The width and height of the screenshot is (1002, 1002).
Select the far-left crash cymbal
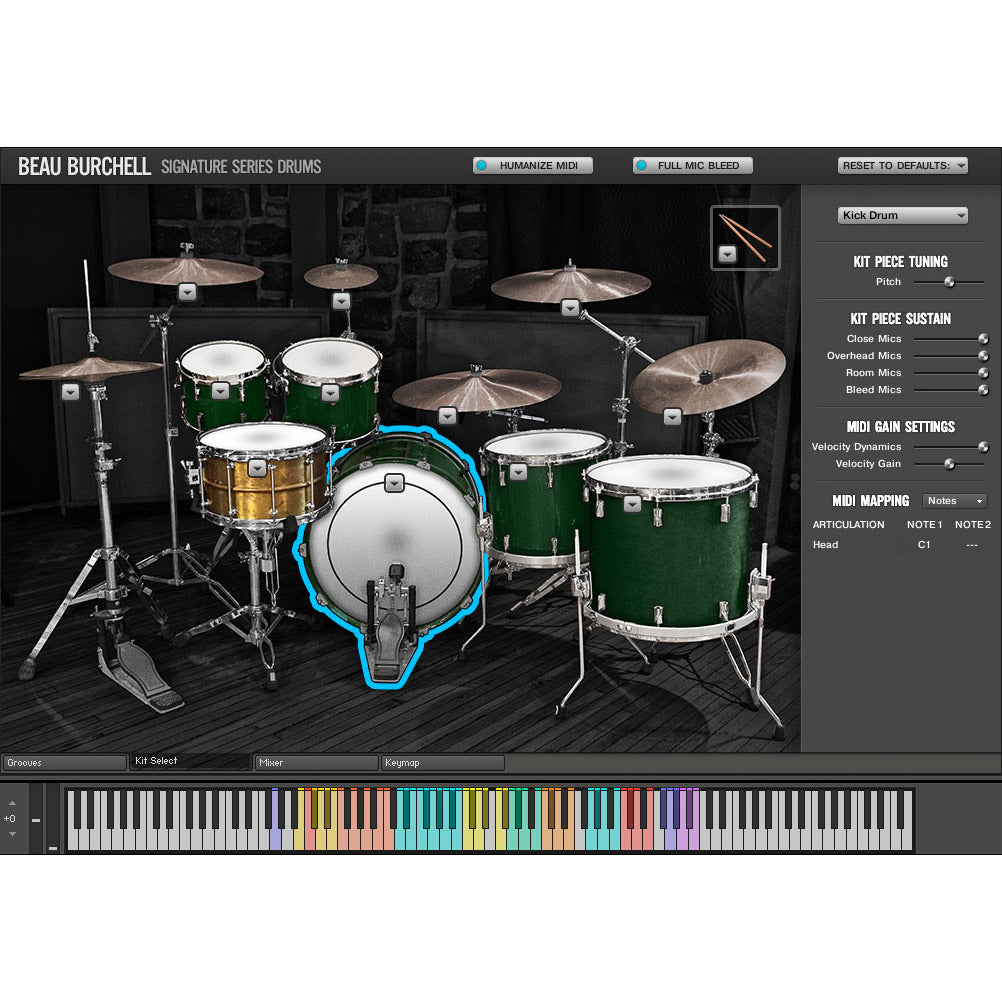[x=186, y=293]
